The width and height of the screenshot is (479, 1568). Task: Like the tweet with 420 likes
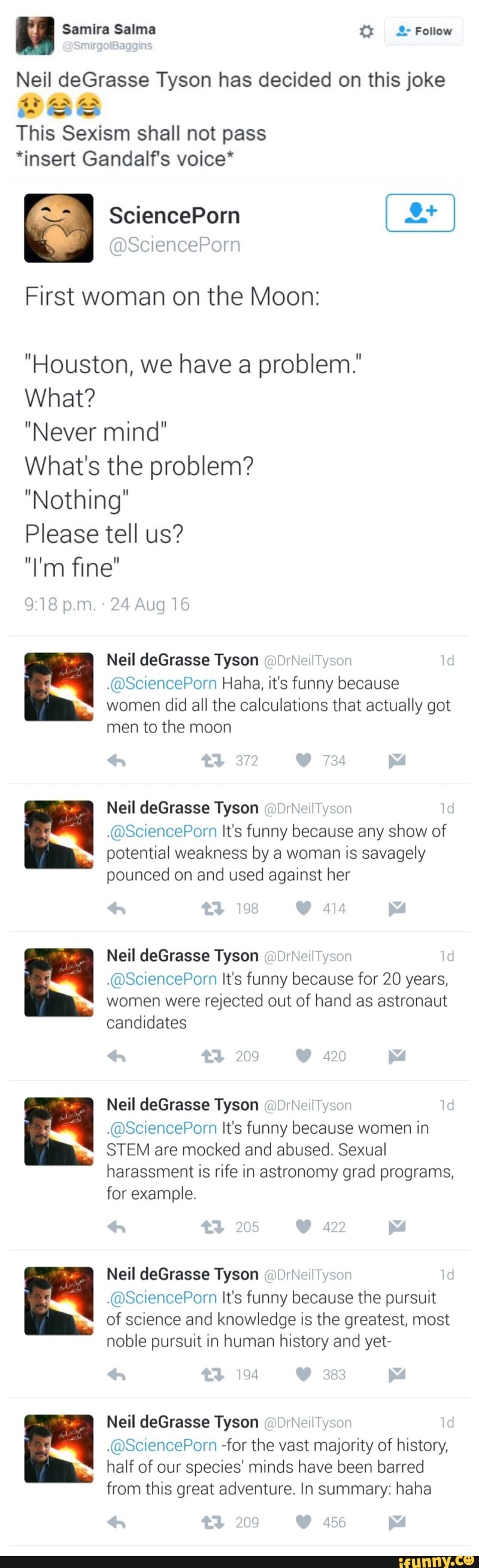tap(303, 1055)
